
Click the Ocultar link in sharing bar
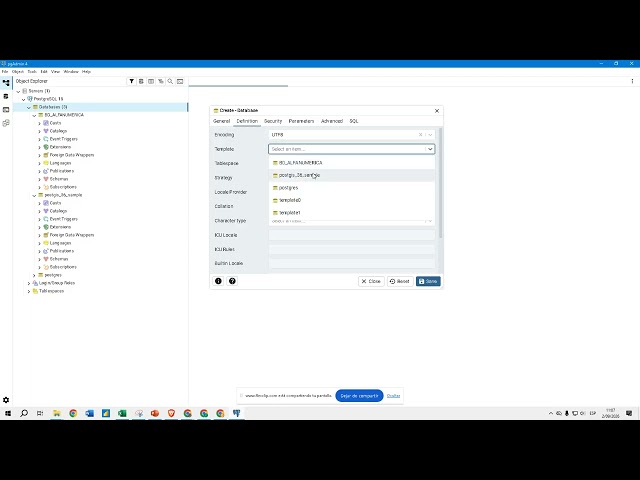click(x=393, y=396)
